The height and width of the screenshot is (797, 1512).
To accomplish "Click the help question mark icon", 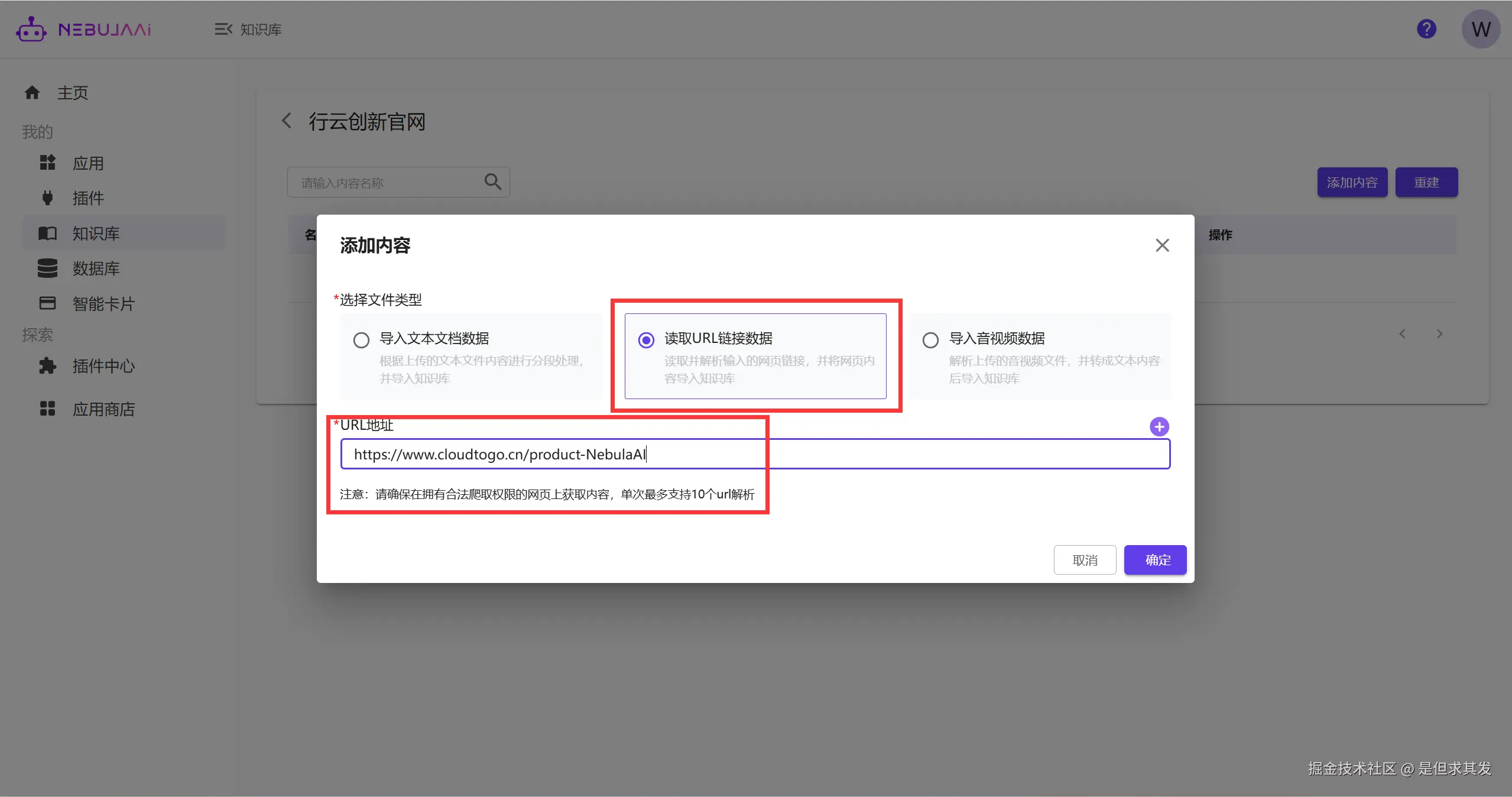I will [1426, 28].
